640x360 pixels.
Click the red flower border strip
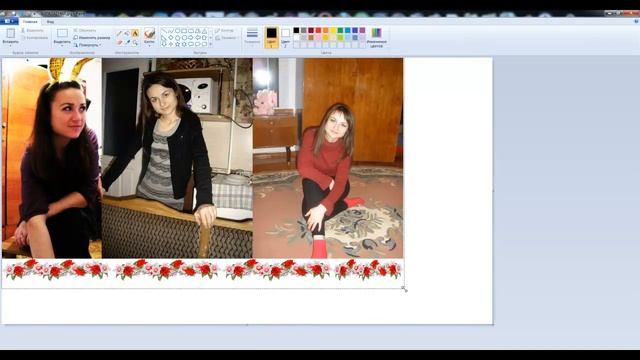[203, 269]
